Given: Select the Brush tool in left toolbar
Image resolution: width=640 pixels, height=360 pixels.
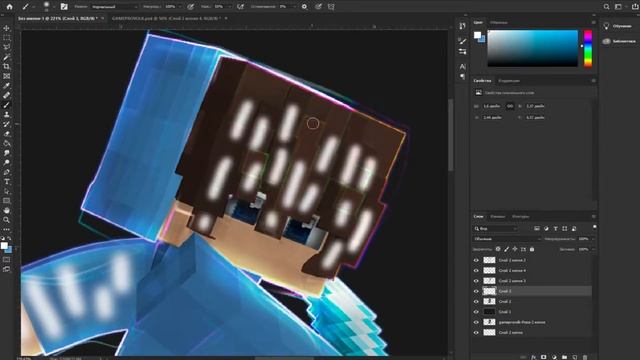Looking at the screenshot, I should tap(7, 105).
